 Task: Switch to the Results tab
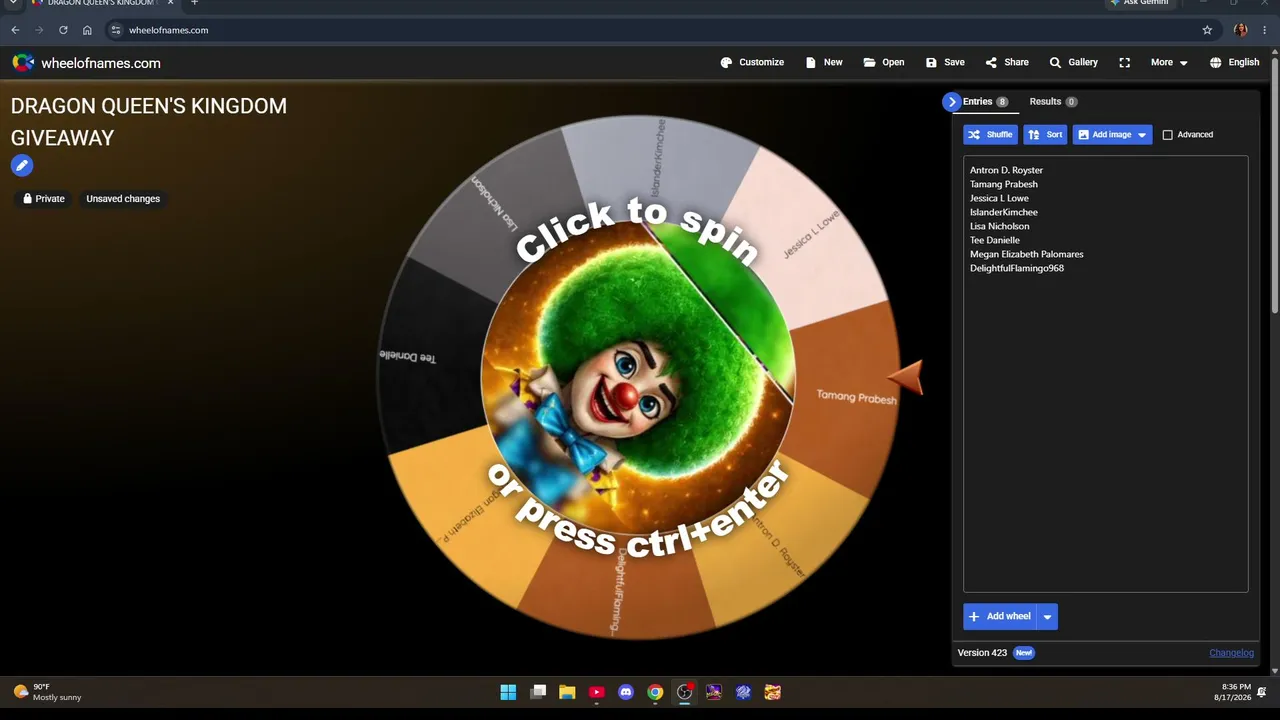(1053, 102)
